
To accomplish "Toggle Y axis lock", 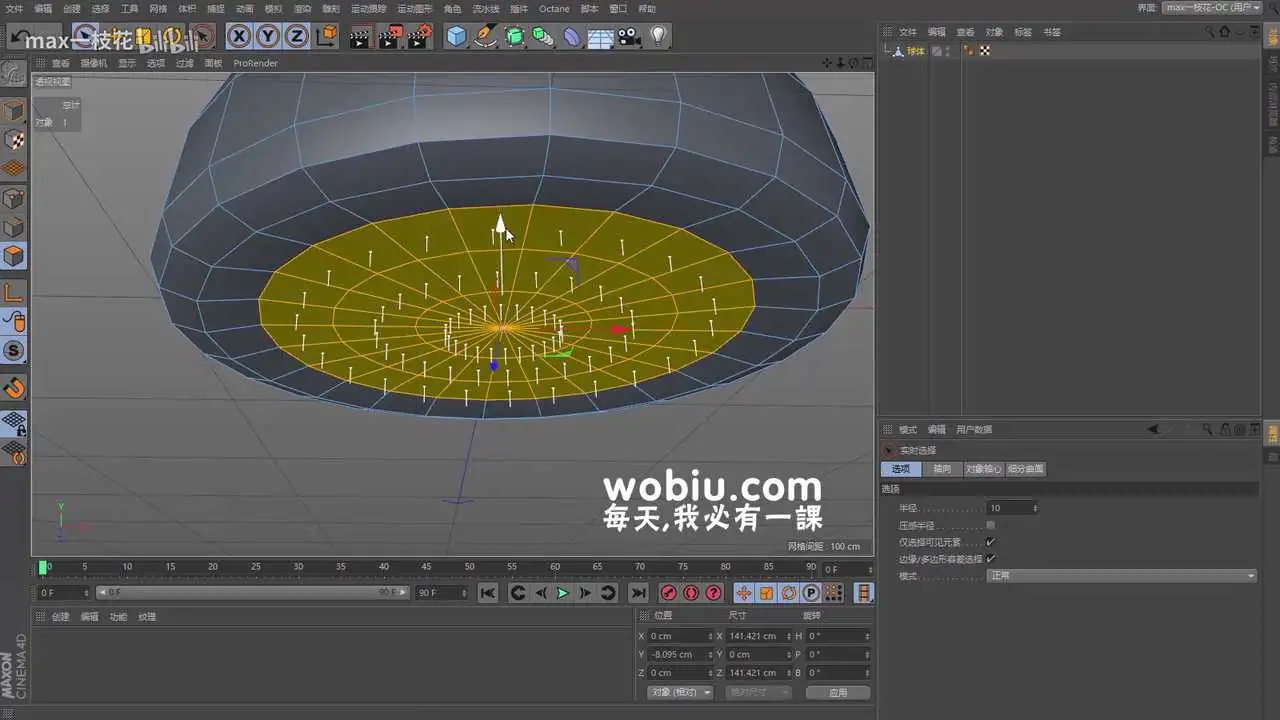I will [268, 37].
